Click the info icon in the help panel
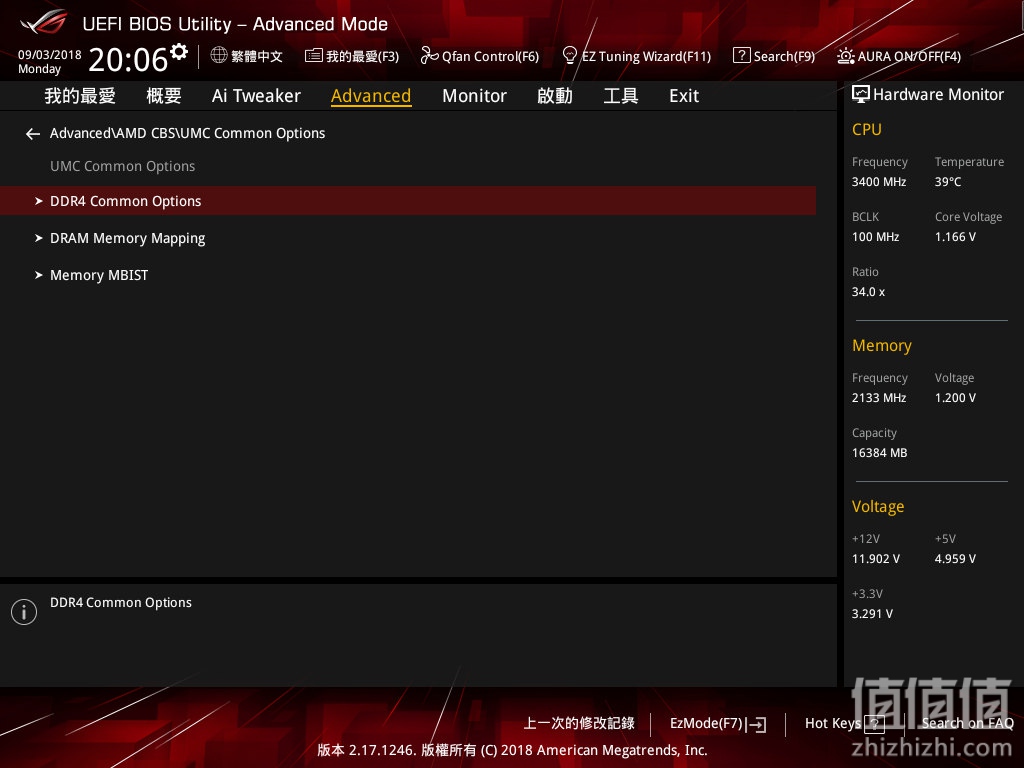Viewport: 1024px width, 768px height. click(24, 612)
